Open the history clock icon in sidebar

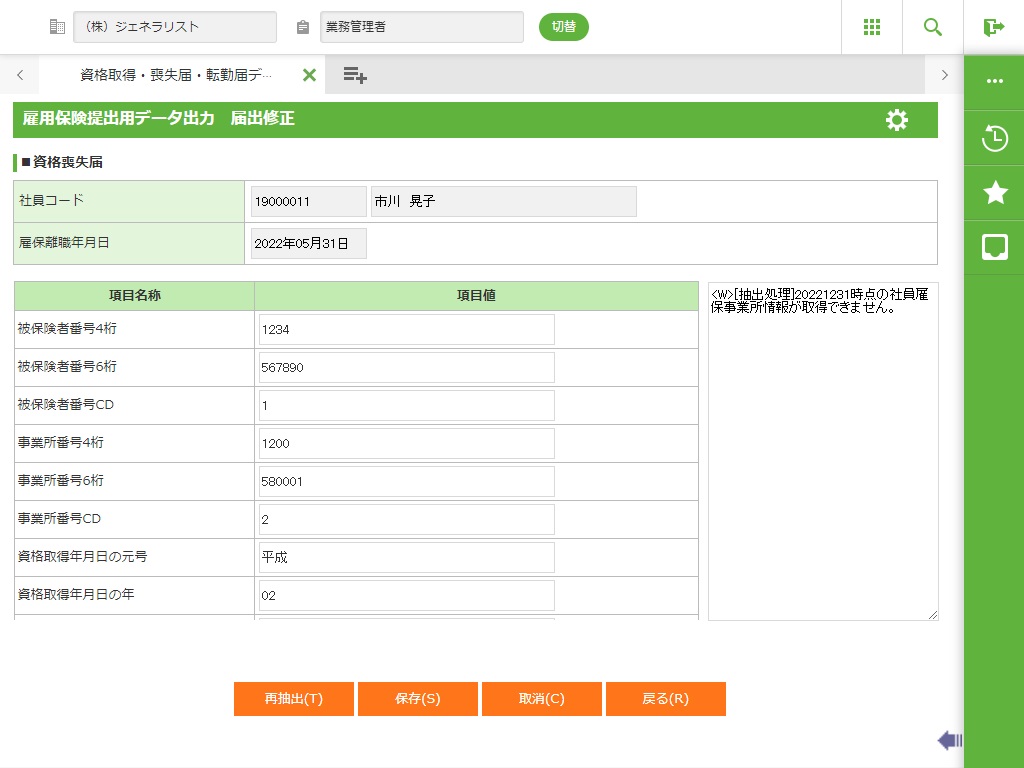coord(994,138)
